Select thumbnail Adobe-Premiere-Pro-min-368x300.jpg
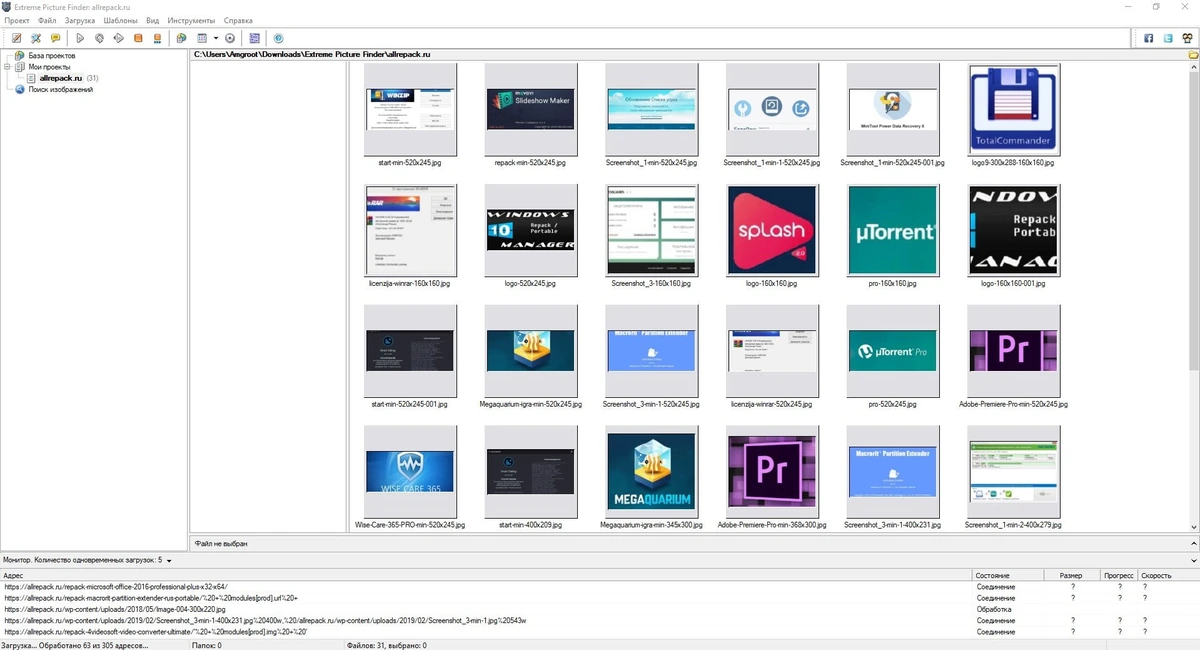Image resolution: width=1200 pixels, height=650 pixels. pyautogui.click(x=772, y=471)
